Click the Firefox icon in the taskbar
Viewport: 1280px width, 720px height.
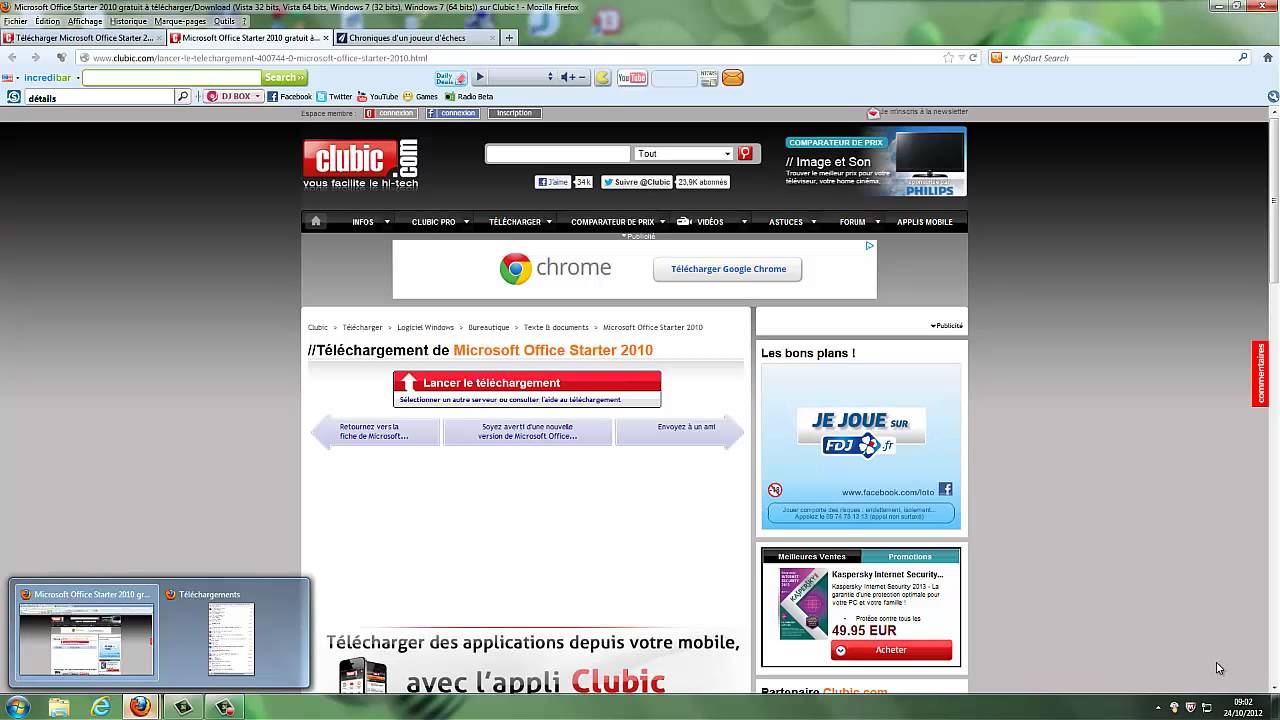coord(140,707)
